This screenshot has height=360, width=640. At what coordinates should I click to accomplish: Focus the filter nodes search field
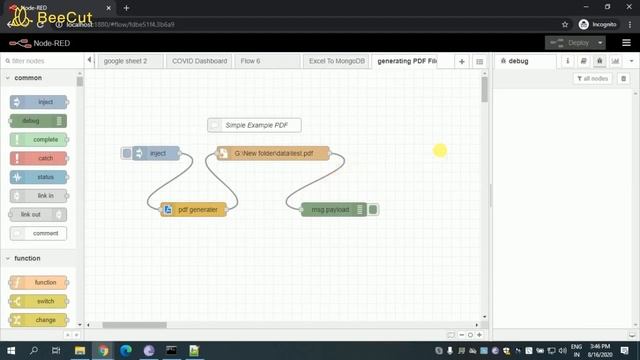tap(42, 61)
